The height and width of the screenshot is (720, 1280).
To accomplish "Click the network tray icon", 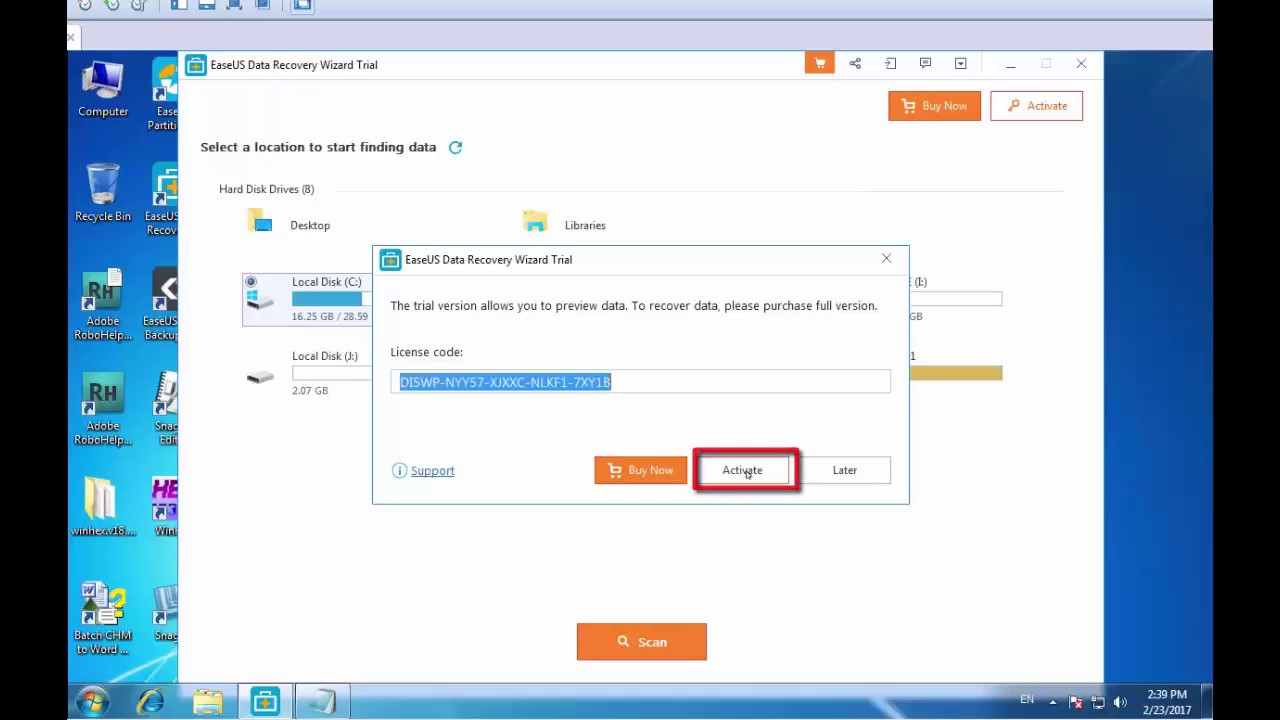I will point(1098,702).
